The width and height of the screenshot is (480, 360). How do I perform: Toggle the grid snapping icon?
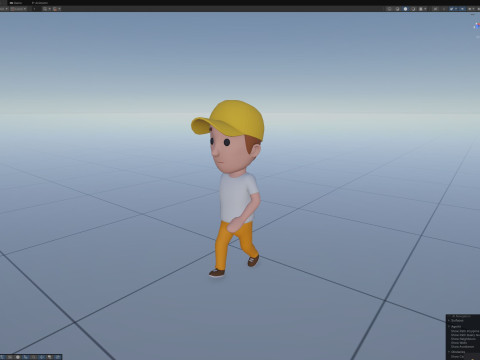tap(55, 9)
